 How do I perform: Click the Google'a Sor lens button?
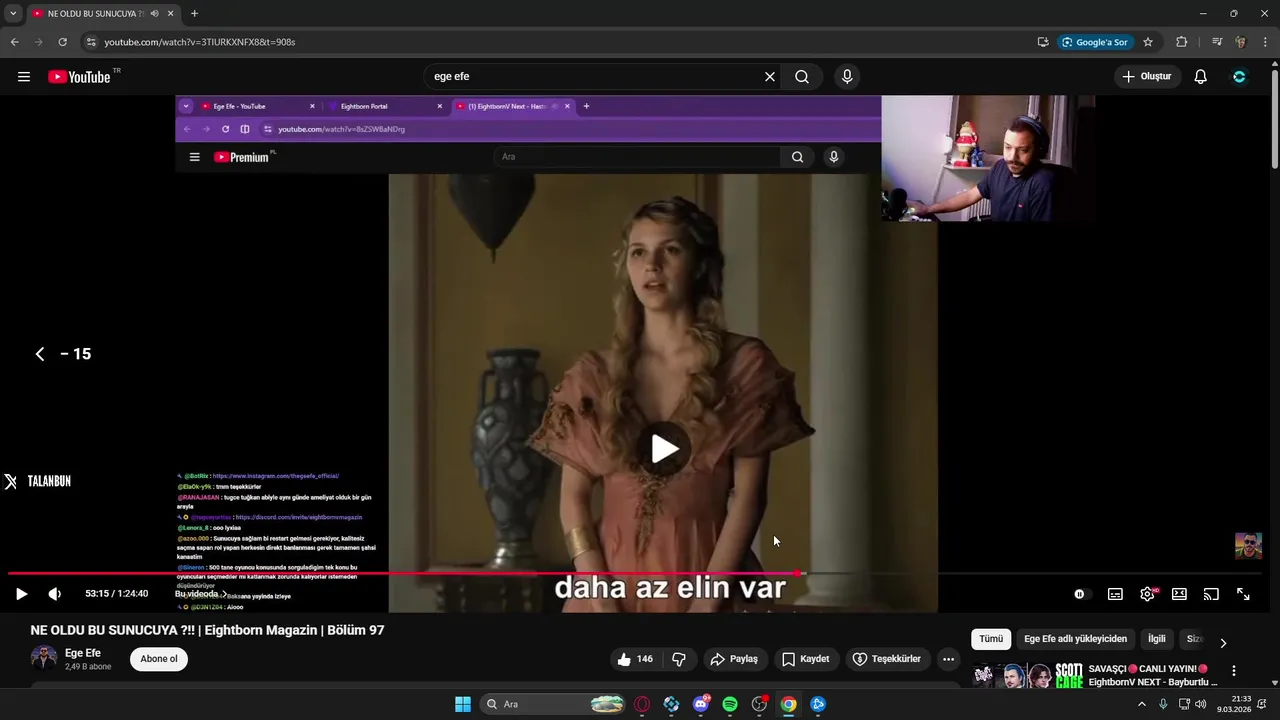(1095, 42)
